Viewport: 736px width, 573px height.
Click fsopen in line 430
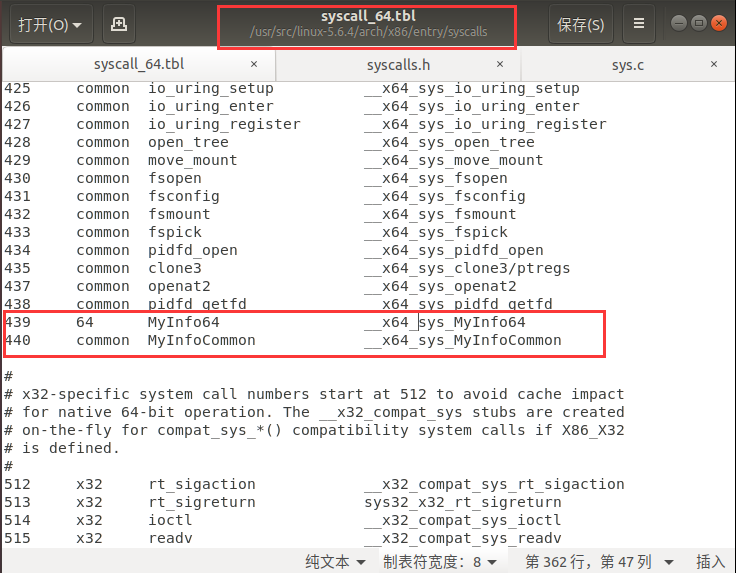coord(175,178)
